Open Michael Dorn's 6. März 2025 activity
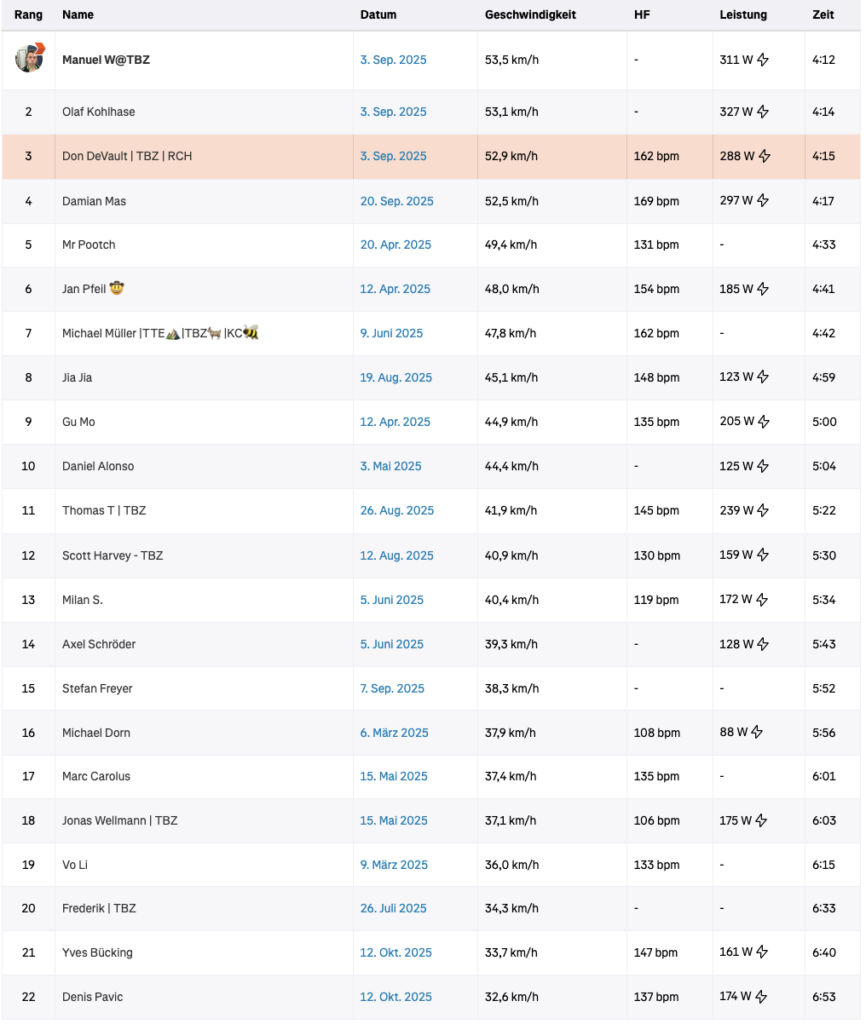The height and width of the screenshot is (1024, 866). coord(394,733)
